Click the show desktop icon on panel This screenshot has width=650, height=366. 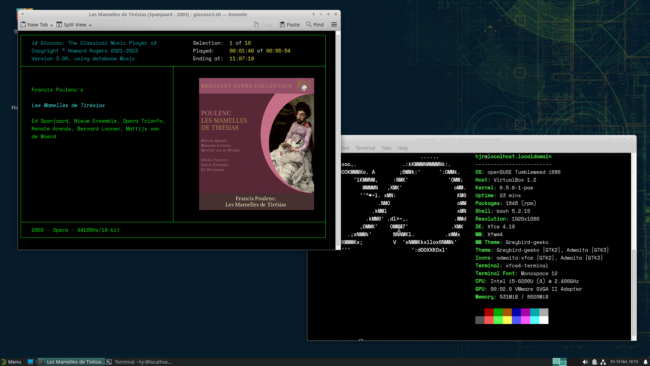click(30, 362)
